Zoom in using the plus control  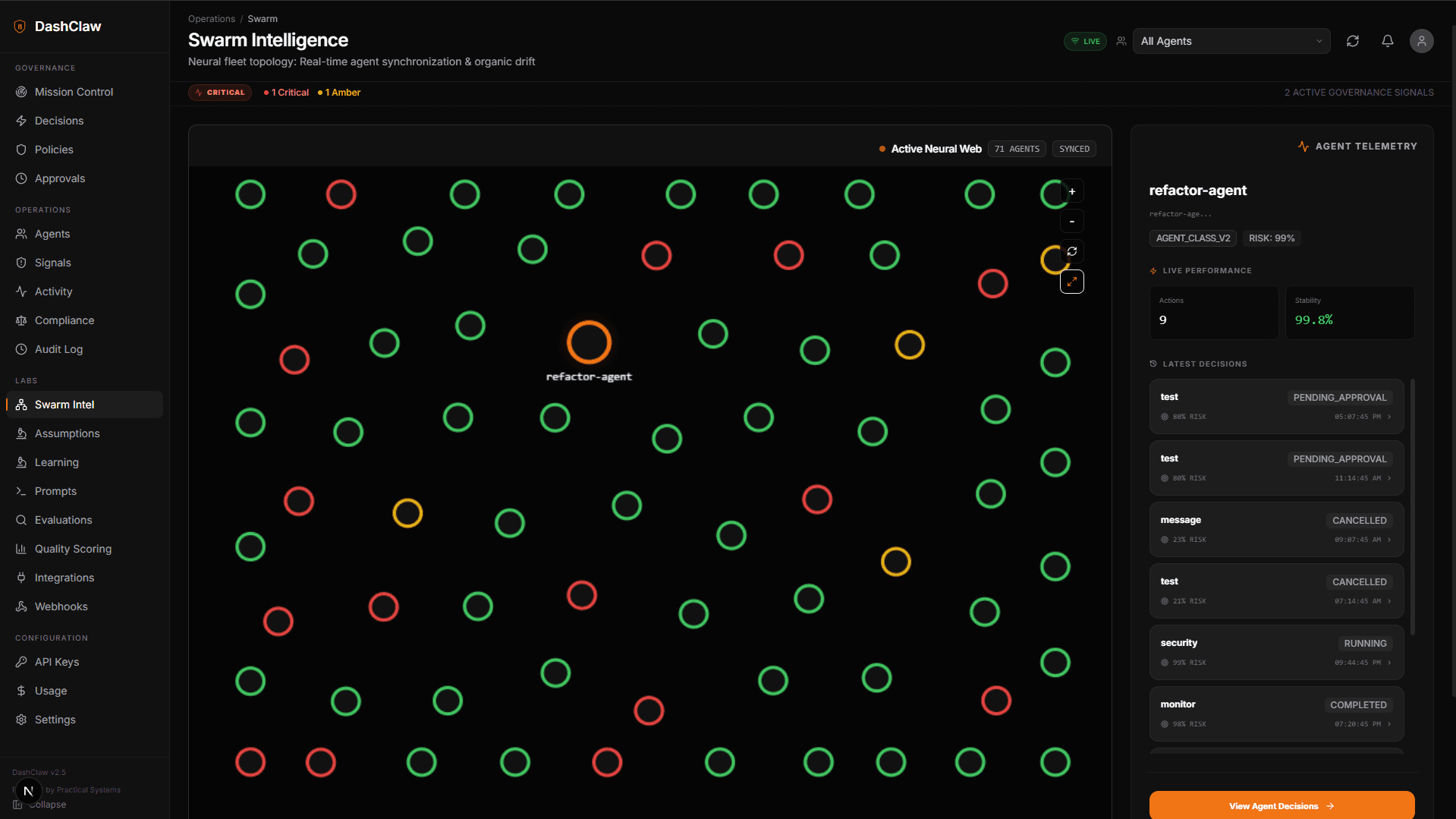point(1072,191)
